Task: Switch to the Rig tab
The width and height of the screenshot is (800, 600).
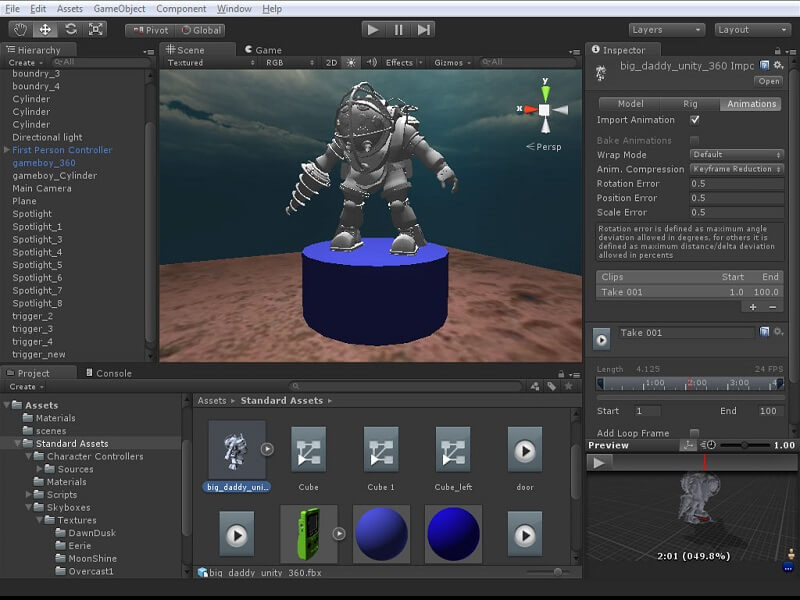Action: (x=690, y=104)
